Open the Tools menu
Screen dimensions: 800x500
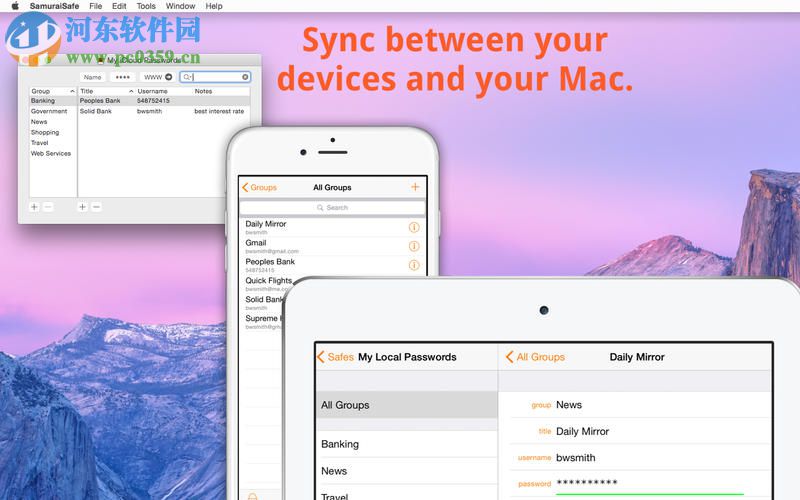(146, 6)
